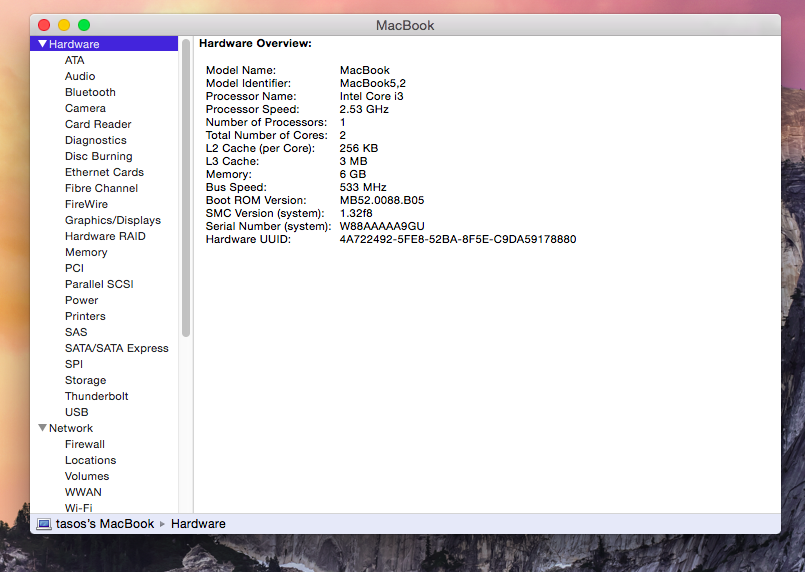This screenshot has height=572, width=805.
Task: Show the Storage information page
Action: pyautogui.click(x=85, y=380)
